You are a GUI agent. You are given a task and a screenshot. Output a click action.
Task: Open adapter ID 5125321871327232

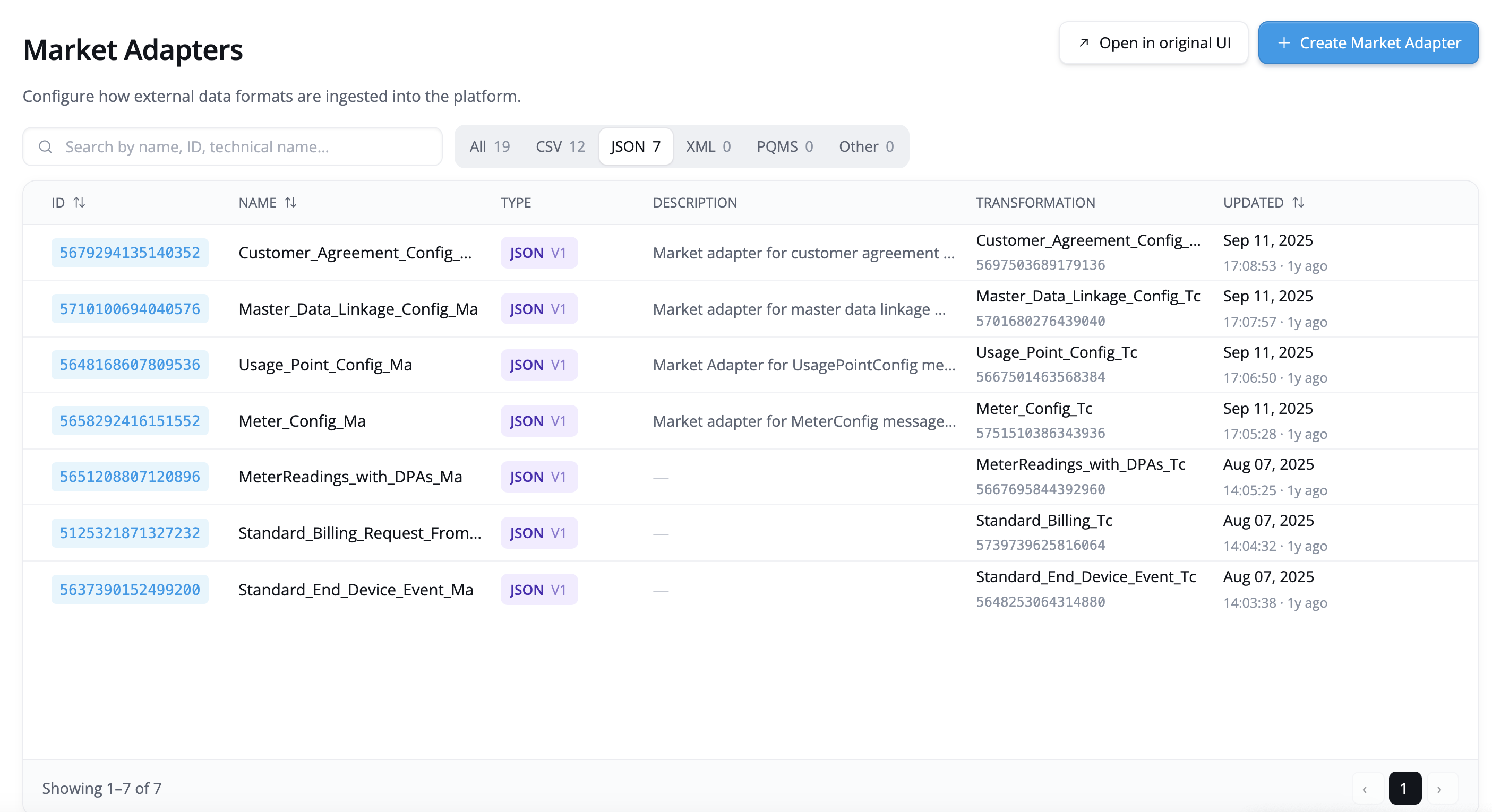coord(130,533)
